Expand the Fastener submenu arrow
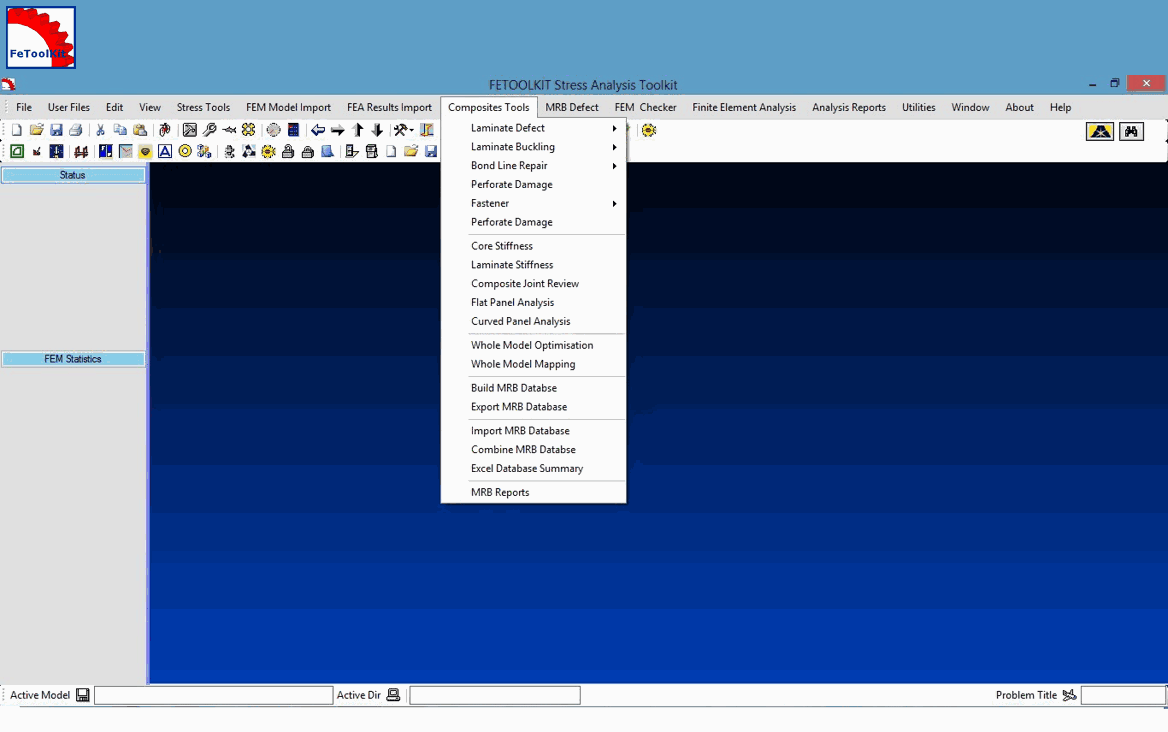The width and height of the screenshot is (1168, 732). [x=615, y=203]
